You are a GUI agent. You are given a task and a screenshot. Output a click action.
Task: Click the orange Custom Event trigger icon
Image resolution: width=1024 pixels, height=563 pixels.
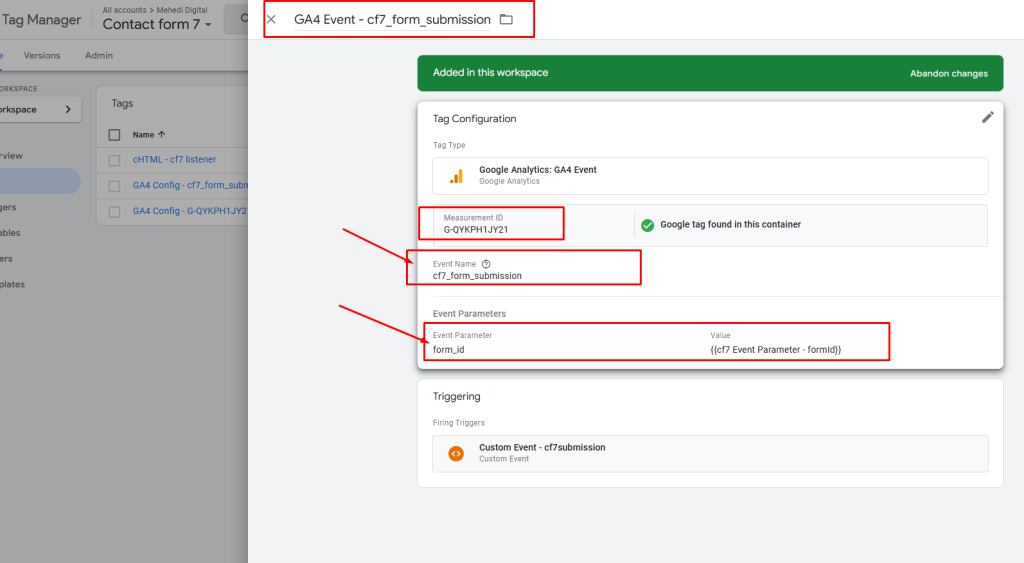[x=456, y=453]
